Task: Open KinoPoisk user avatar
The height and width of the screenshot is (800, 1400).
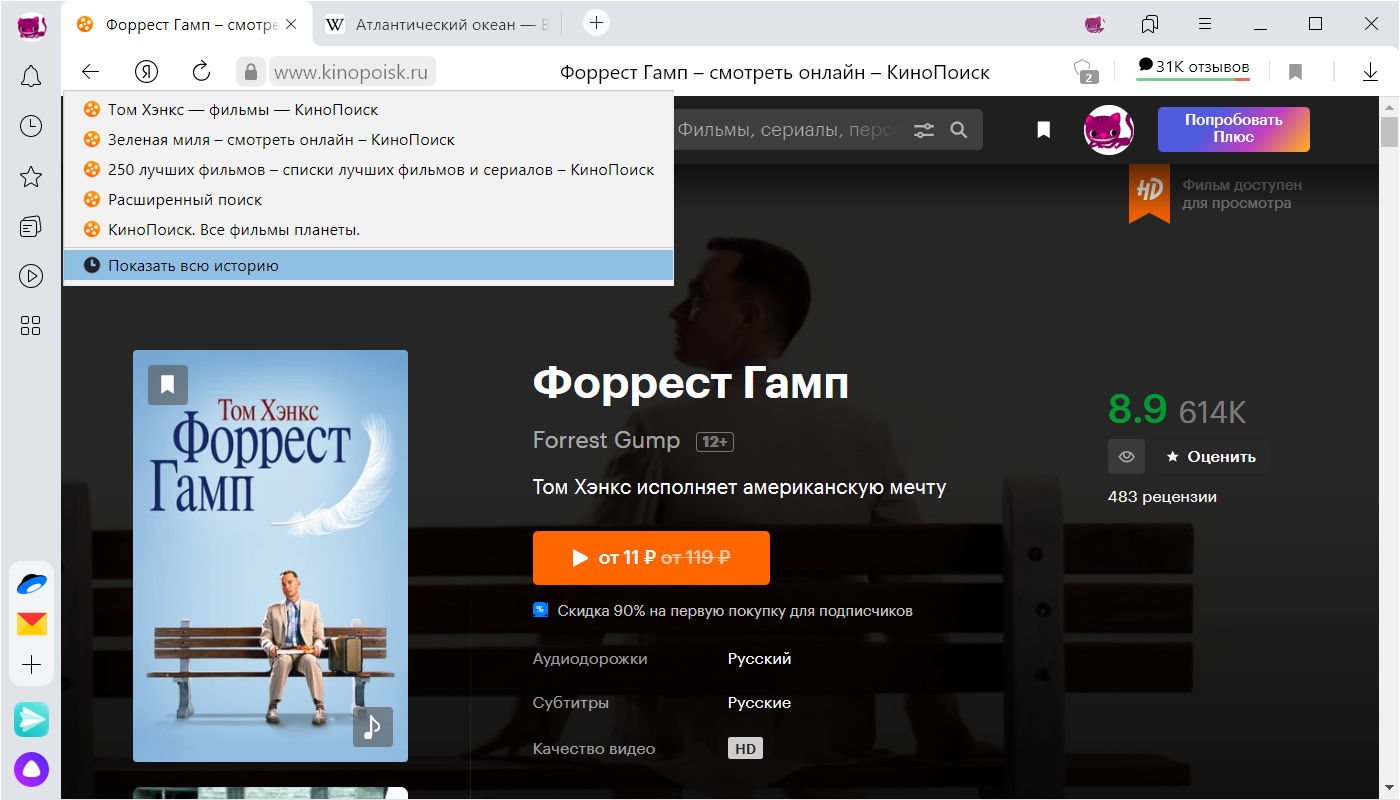Action: [1109, 130]
